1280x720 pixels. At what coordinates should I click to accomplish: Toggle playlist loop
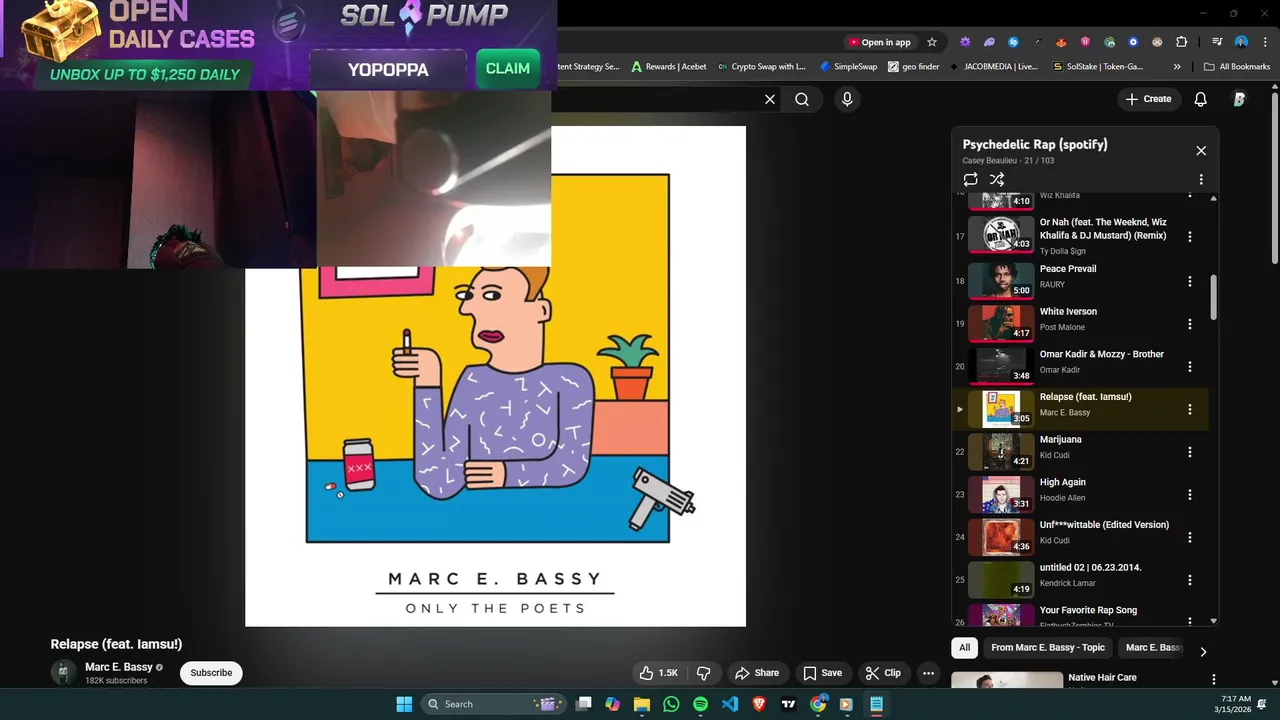coord(970,179)
